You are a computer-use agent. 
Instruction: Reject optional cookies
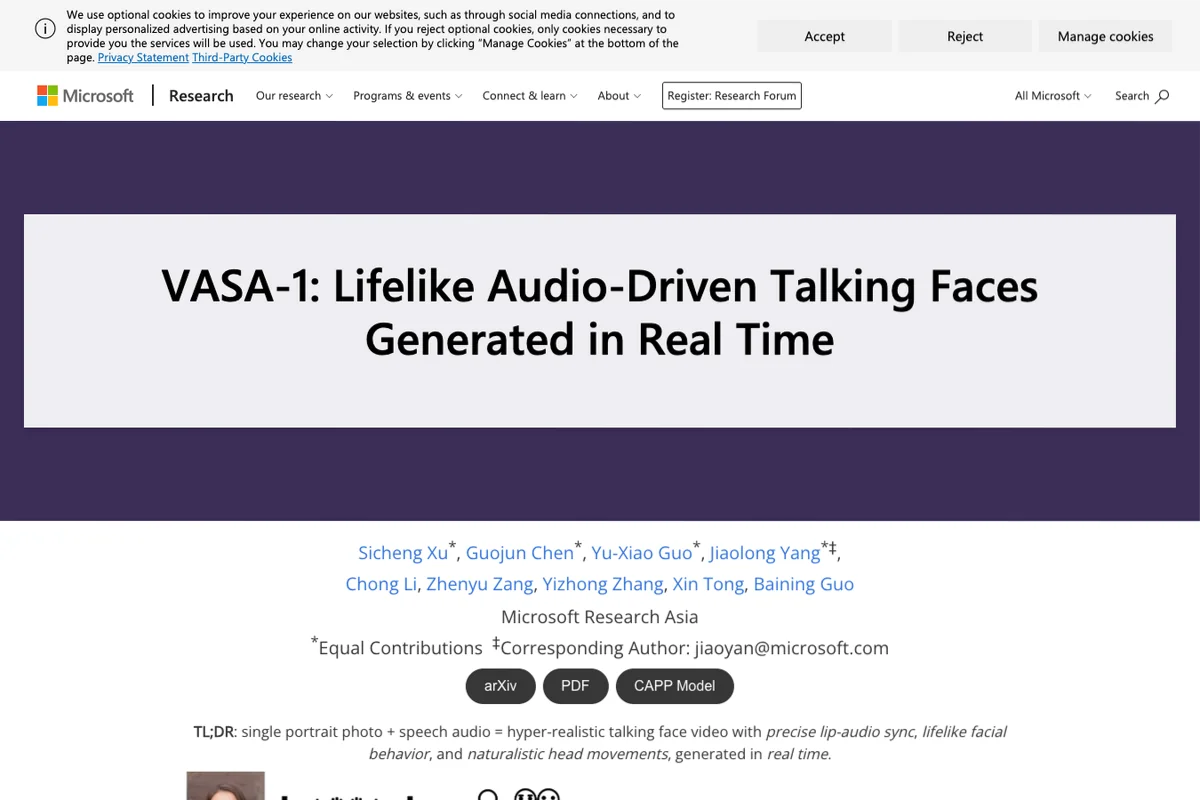point(965,36)
